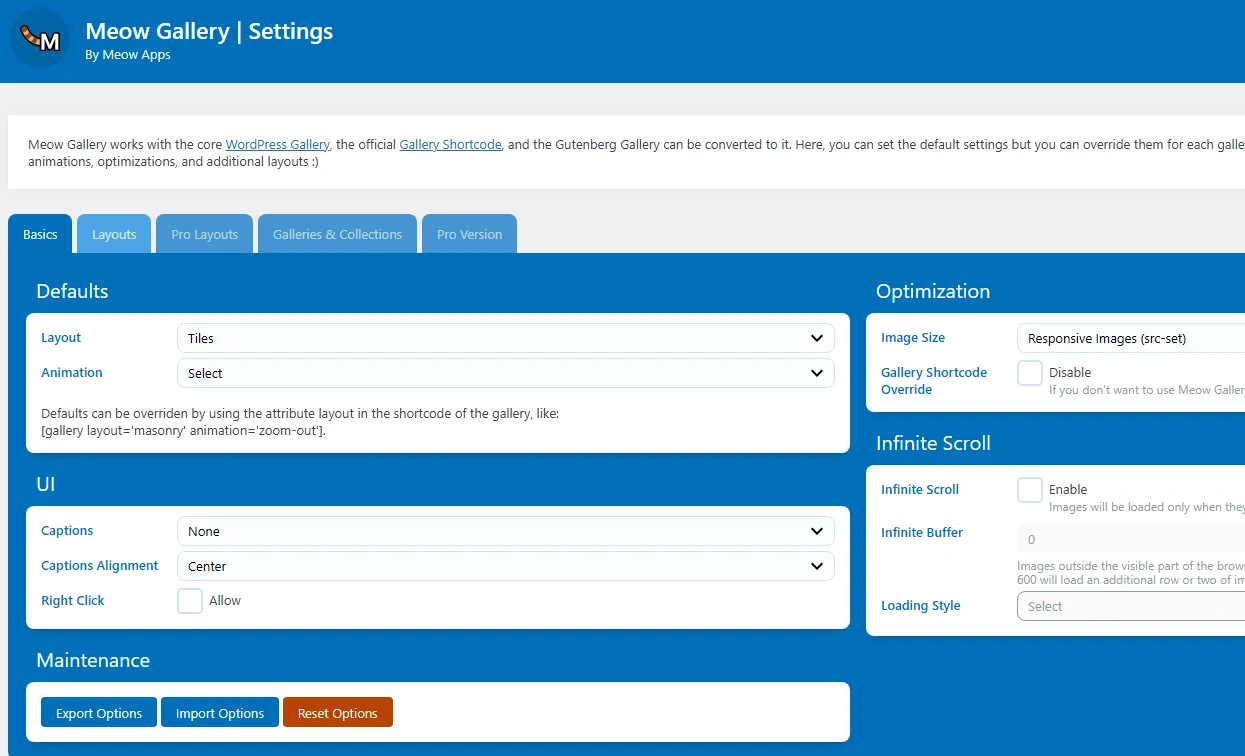Expand the Animation dropdown
Viewport: 1245px width, 756px height.
pos(505,373)
